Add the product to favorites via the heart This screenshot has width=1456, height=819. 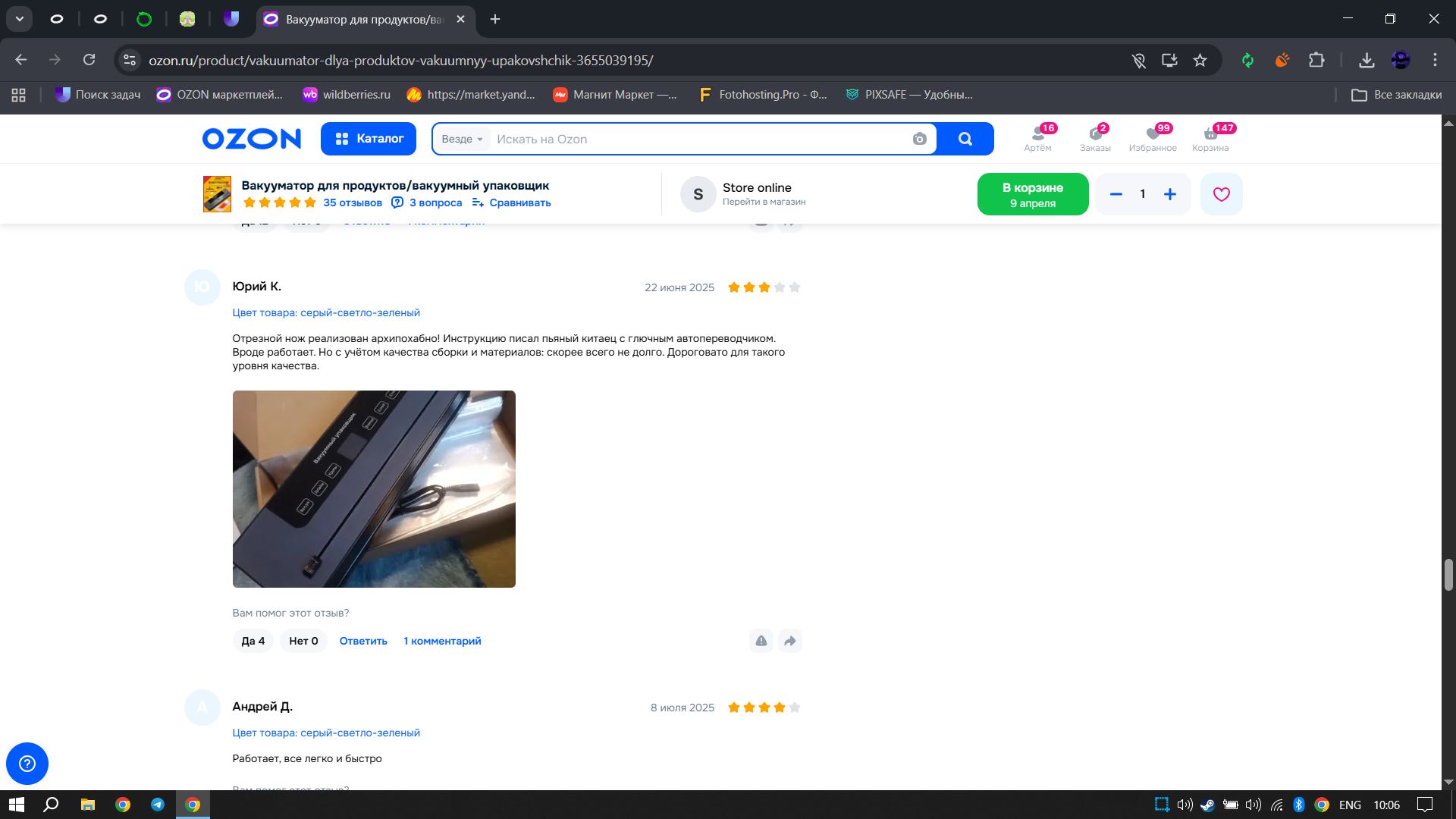(x=1221, y=194)
